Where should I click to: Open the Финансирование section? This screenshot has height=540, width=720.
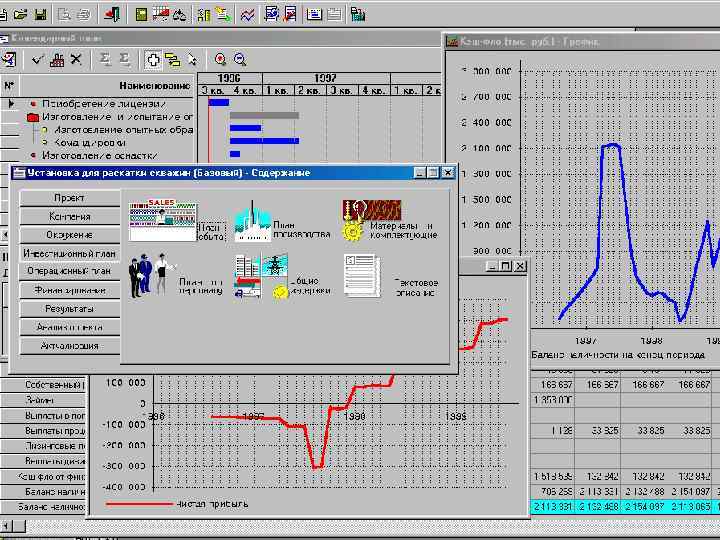click(70, 290)
